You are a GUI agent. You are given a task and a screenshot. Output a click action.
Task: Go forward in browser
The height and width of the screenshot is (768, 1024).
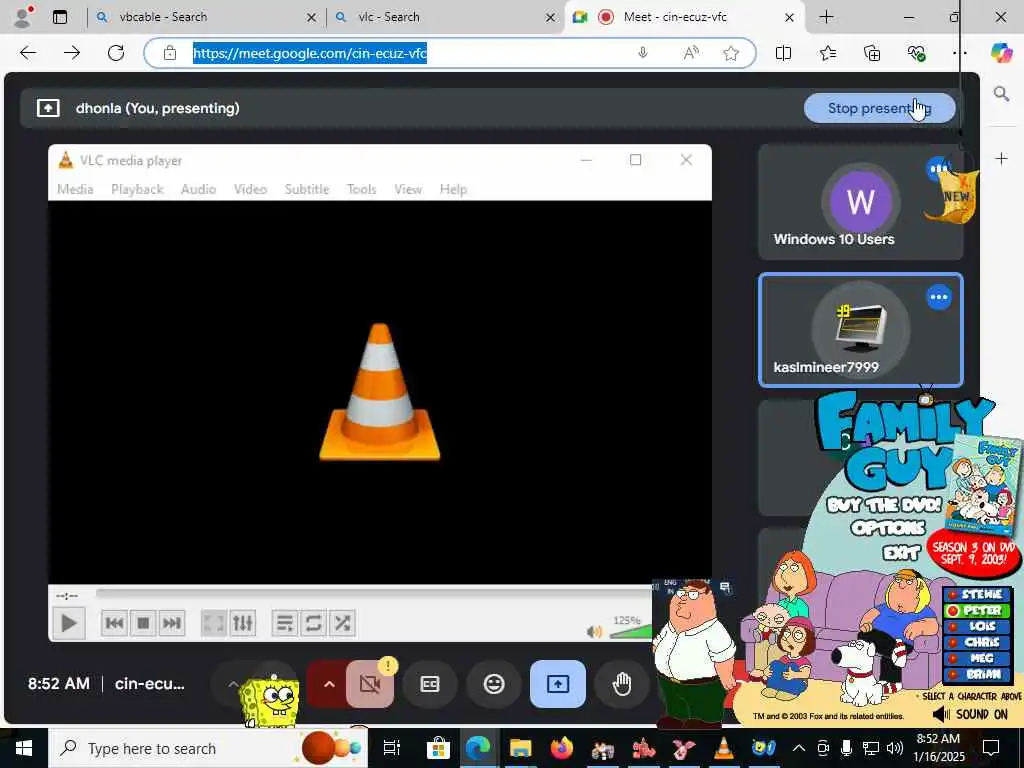pos(72,53)
